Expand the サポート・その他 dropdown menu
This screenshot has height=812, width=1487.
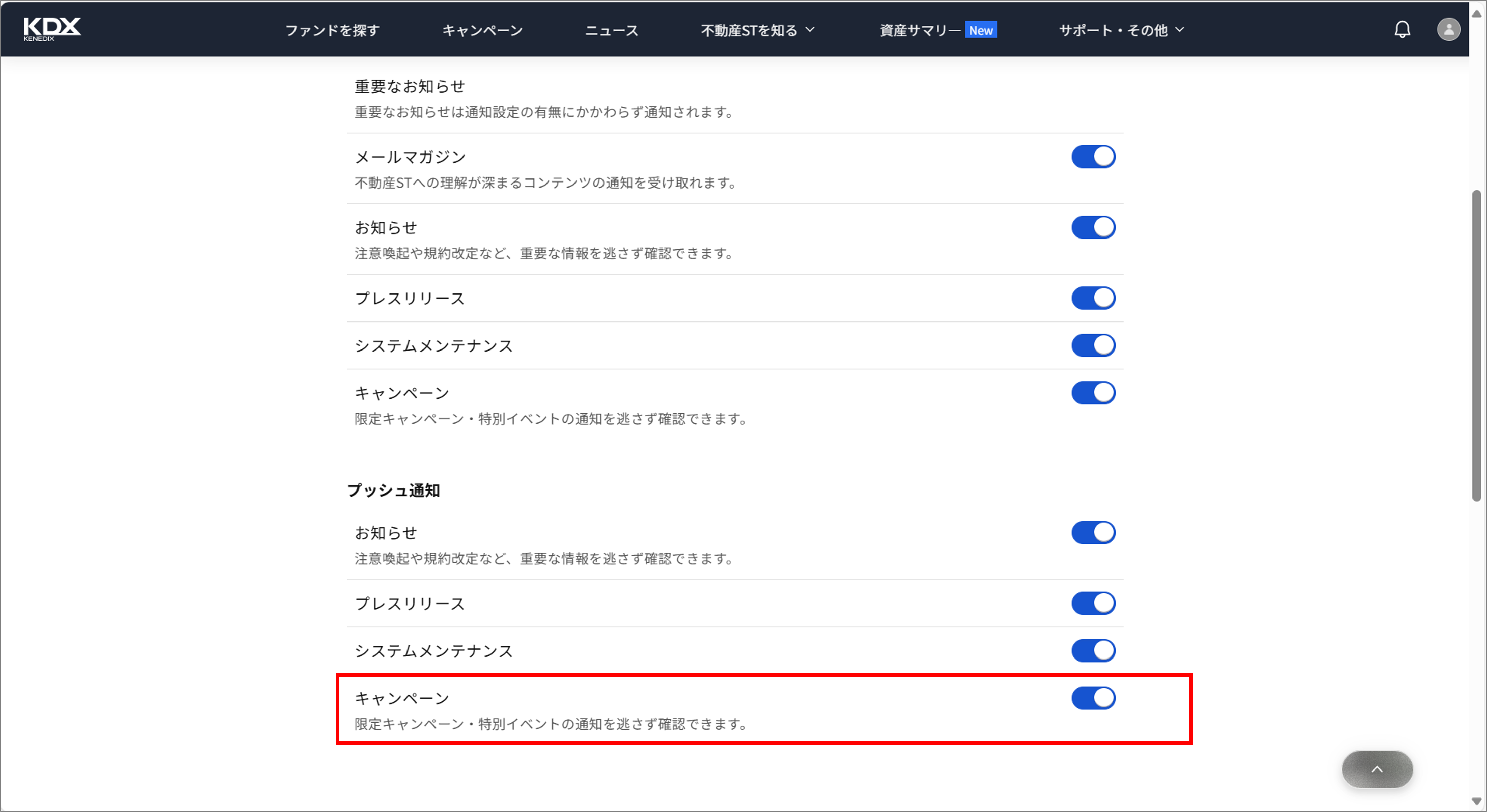[1121, 30]
